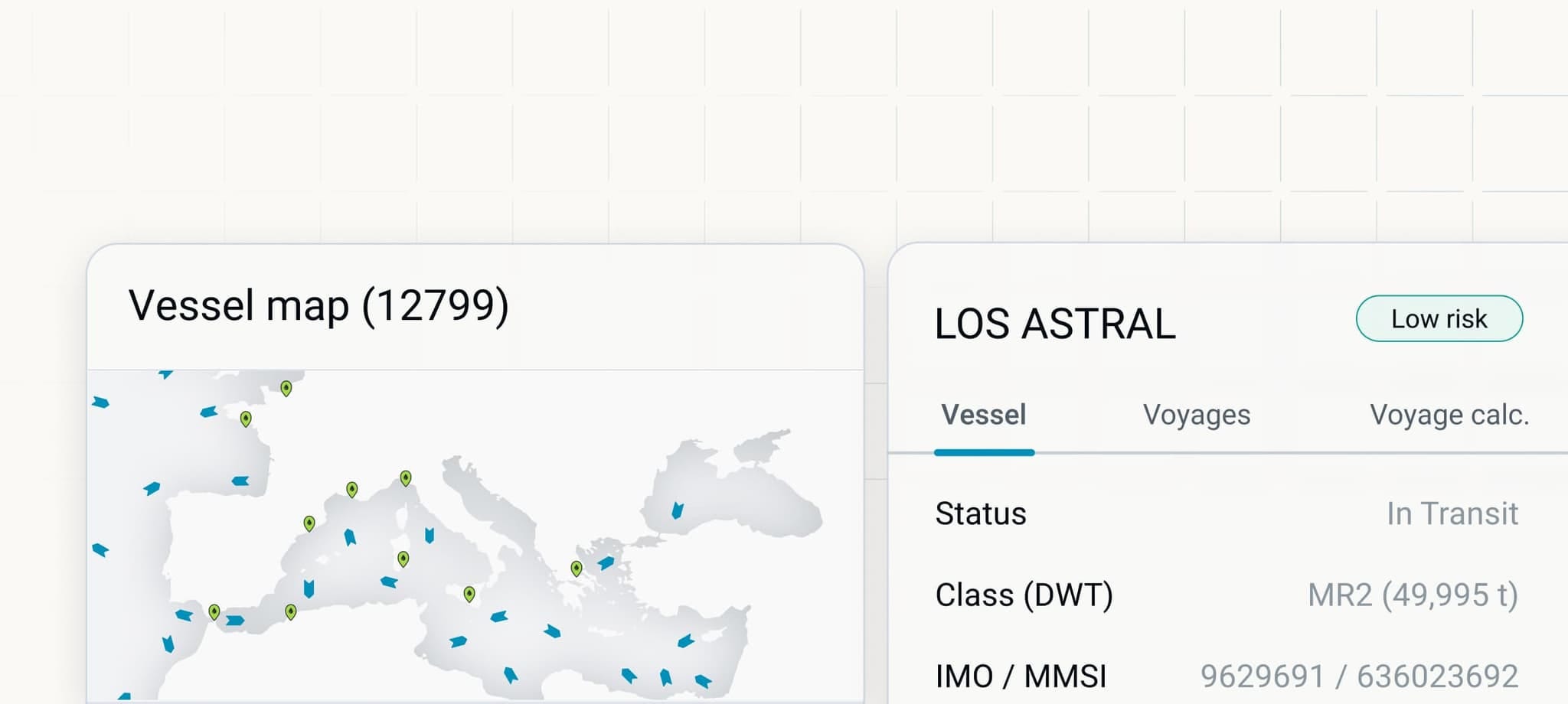Click the Vessel map (12799) title
Image resolution: width=1568 pixels, height=704 pixels.
pyautogui.click(x=318, y=306)
